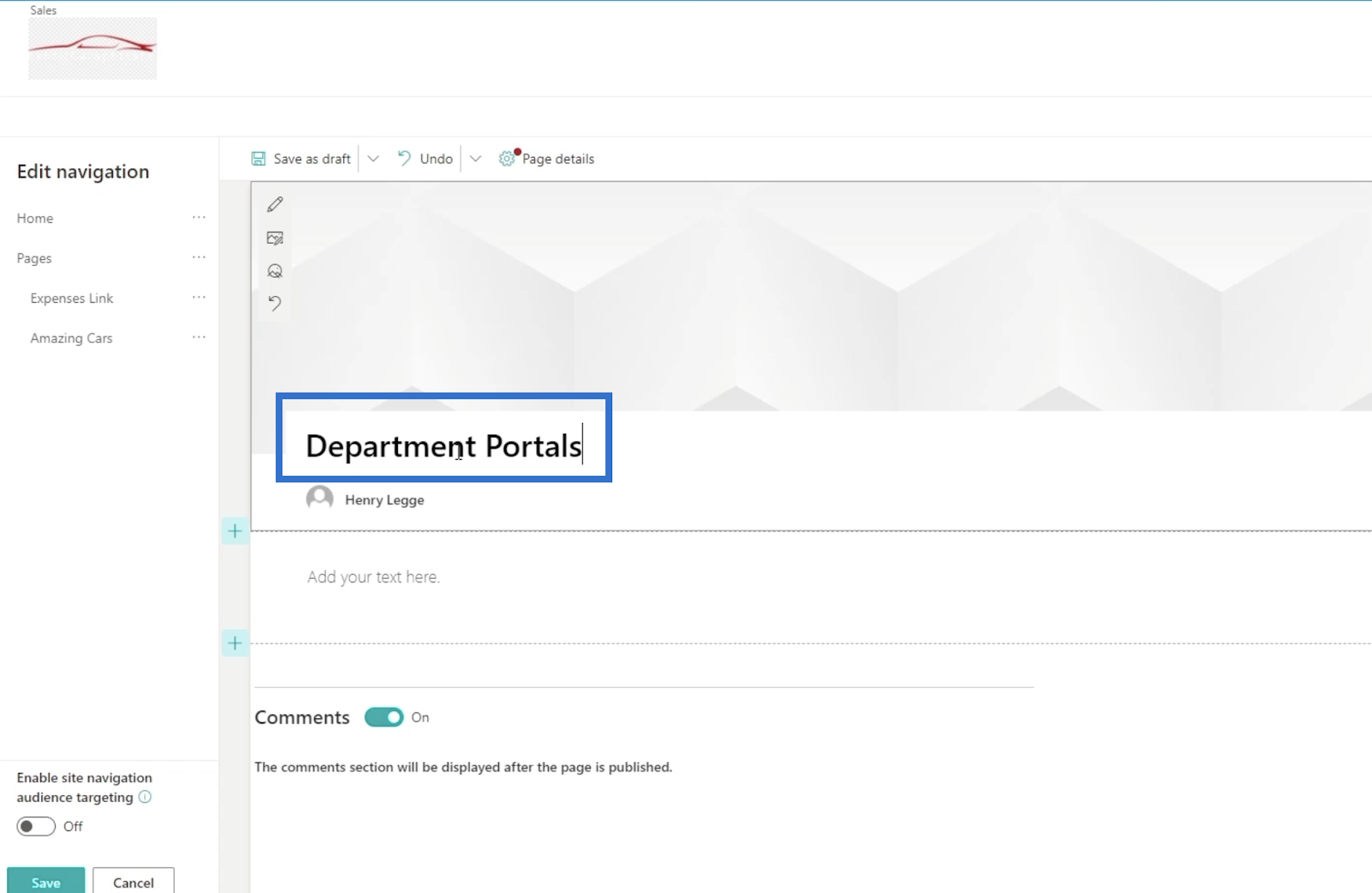Click the 'Add your text here.' text area
1372x893 pixels.
click(374, 577)
